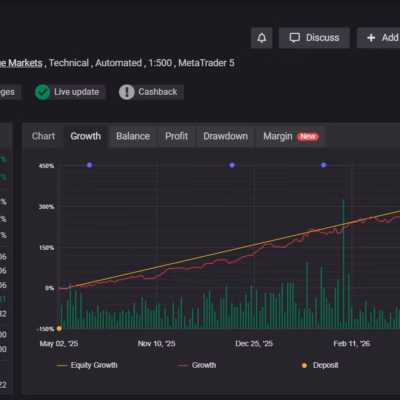
Task: Toggle Equity Growth series in legend
Action: (87, 365)
